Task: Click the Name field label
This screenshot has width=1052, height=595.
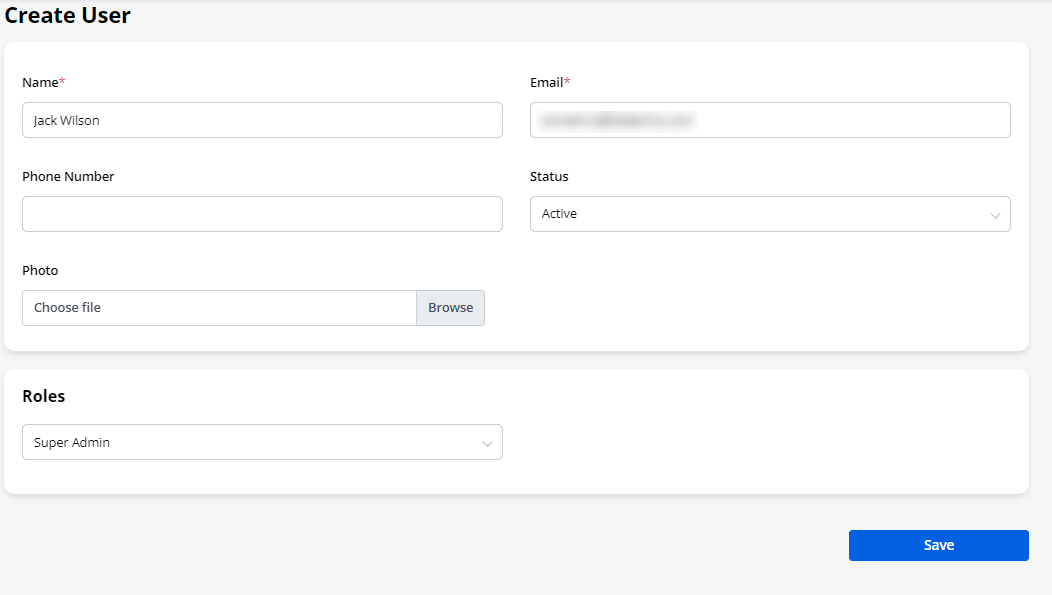Action: click(42, 82)
